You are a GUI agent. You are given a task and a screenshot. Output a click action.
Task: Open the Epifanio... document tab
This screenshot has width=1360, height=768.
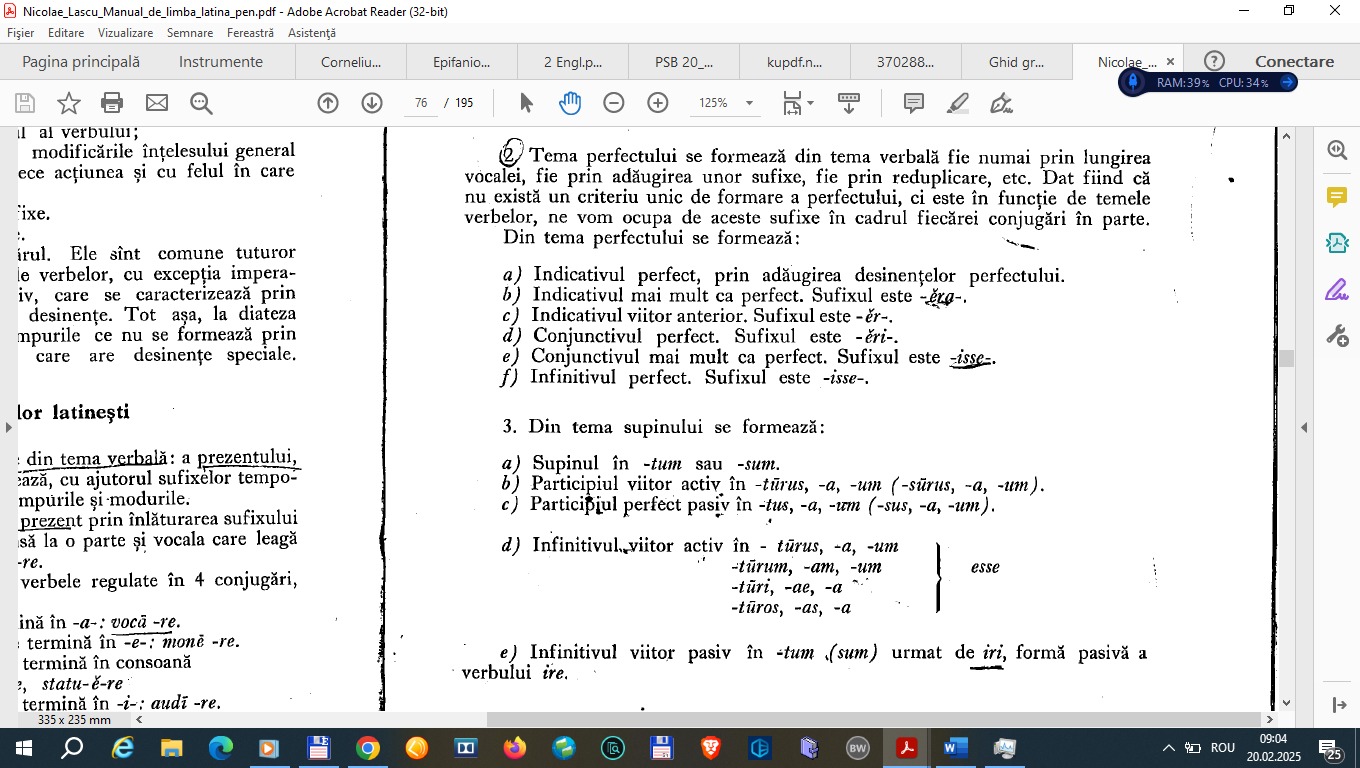tap(462, 62)
